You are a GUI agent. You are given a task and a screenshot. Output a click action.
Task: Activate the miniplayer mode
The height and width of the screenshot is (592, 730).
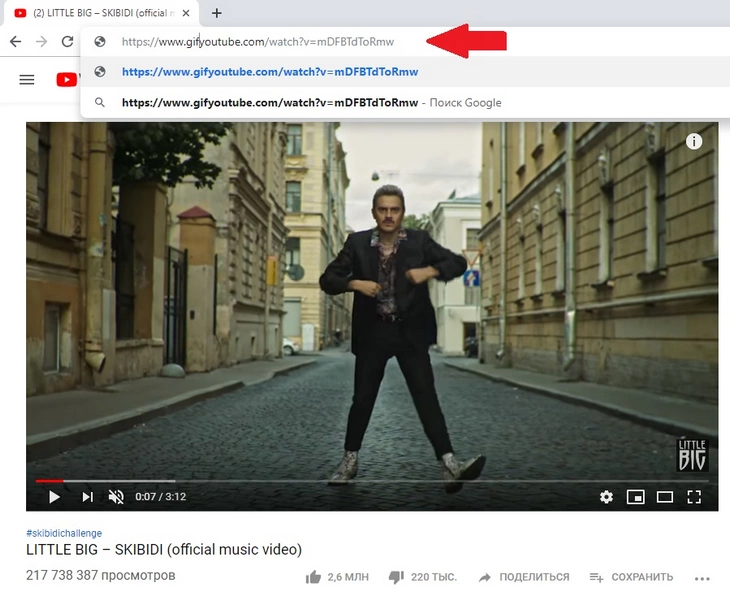(635, 497)
